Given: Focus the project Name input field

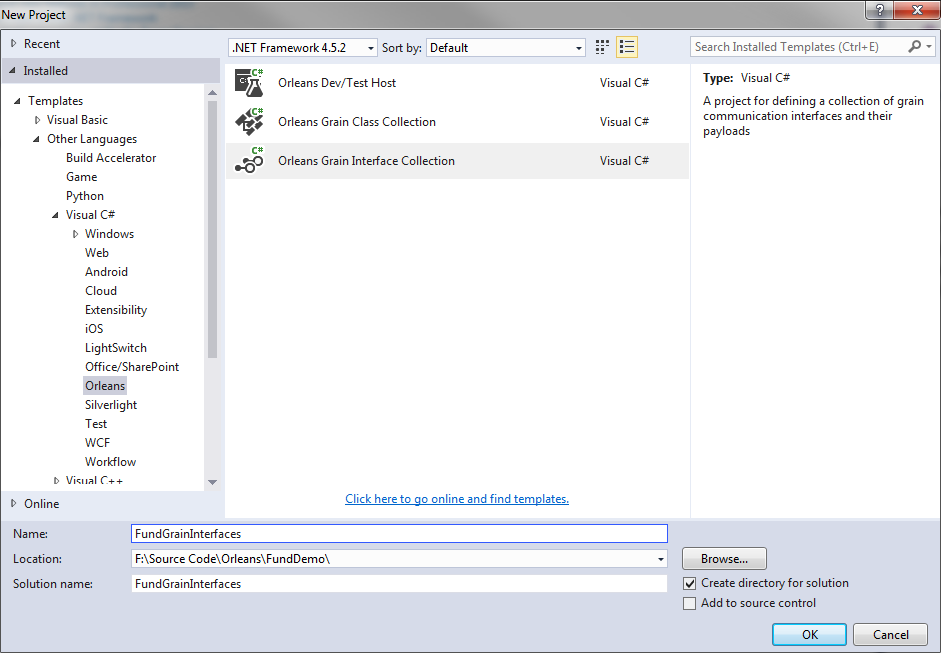Looking at the screenshot, I should click(399, 534).
